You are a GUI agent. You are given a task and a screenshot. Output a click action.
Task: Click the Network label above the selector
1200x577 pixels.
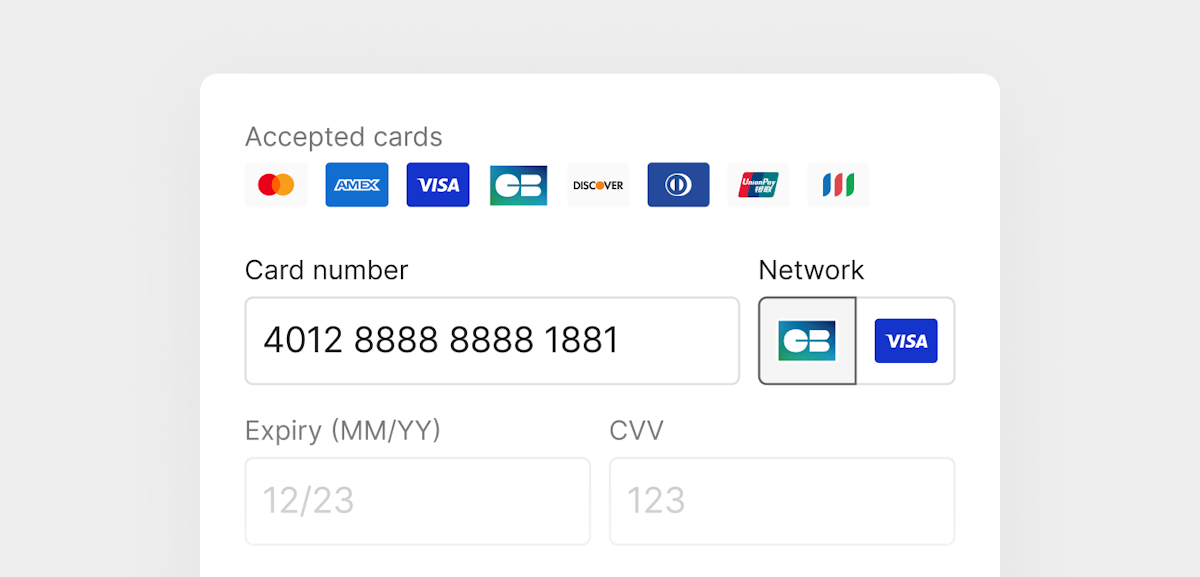[811, 269]
